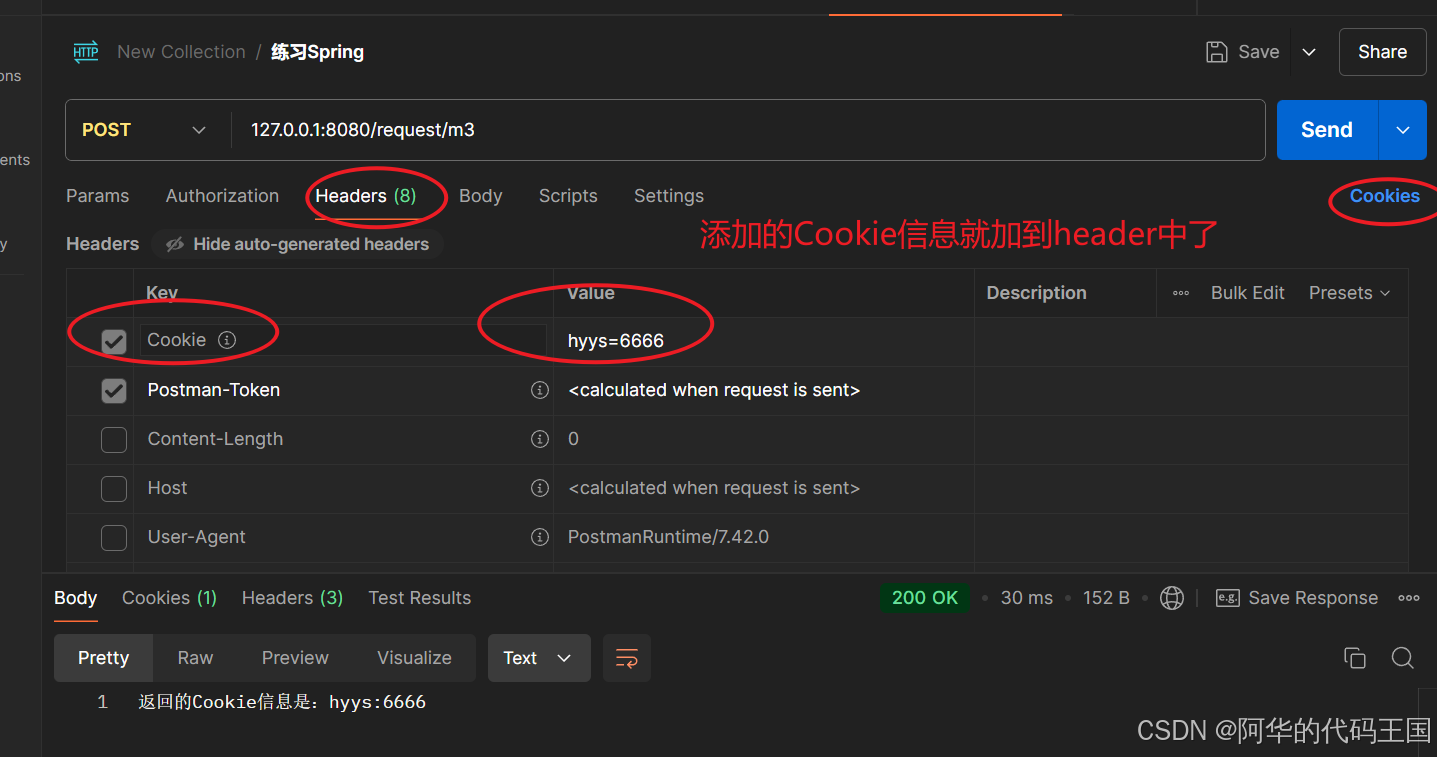Select the Preview view
This screenshot has width=1437, height=757.
coord(295,658)
